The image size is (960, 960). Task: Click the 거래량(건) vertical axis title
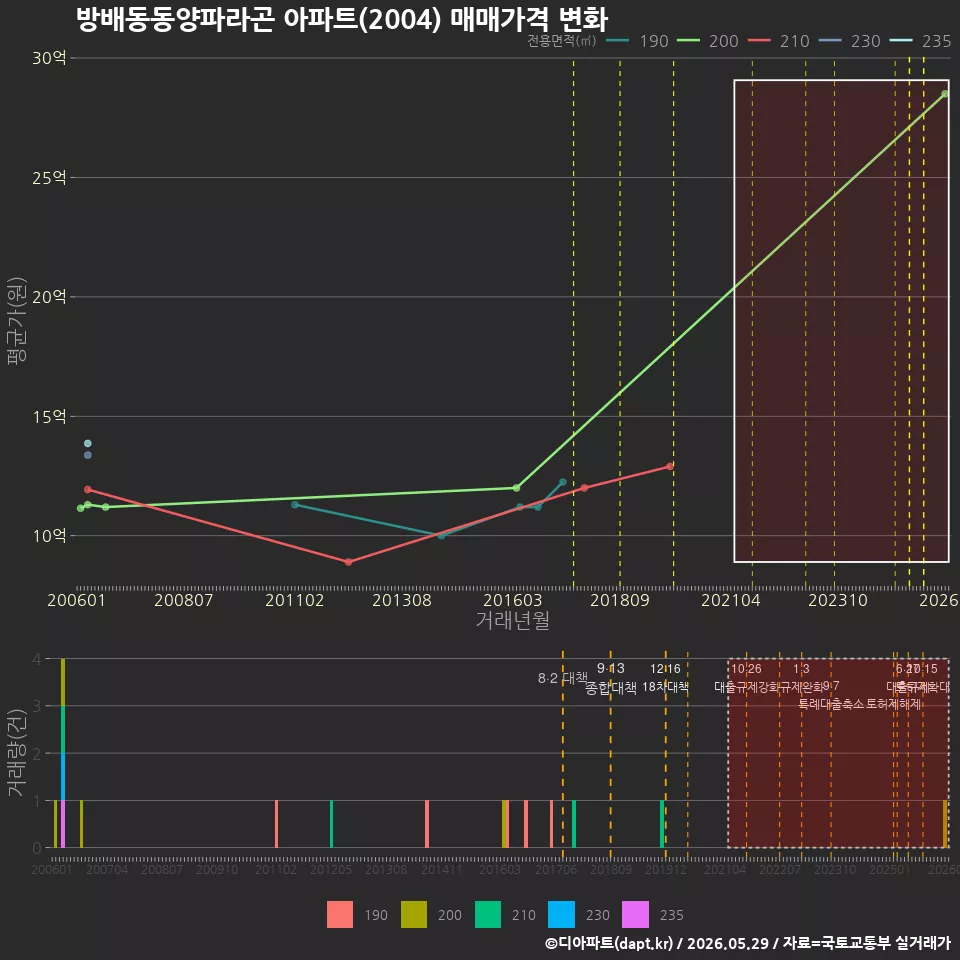pyautogui.click(x=17, y=752)
